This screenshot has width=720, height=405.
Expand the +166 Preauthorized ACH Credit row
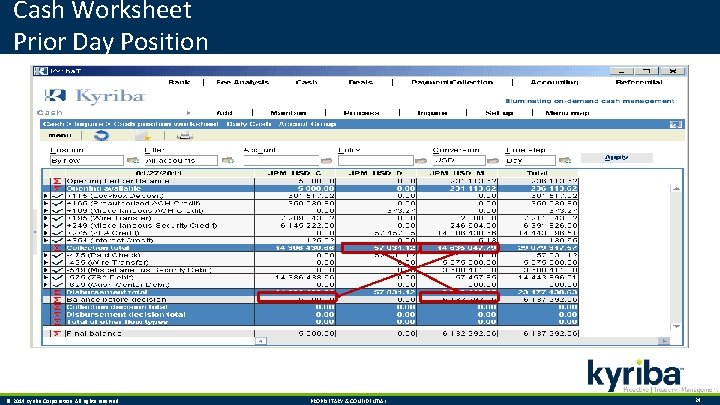tap(46, 203)
